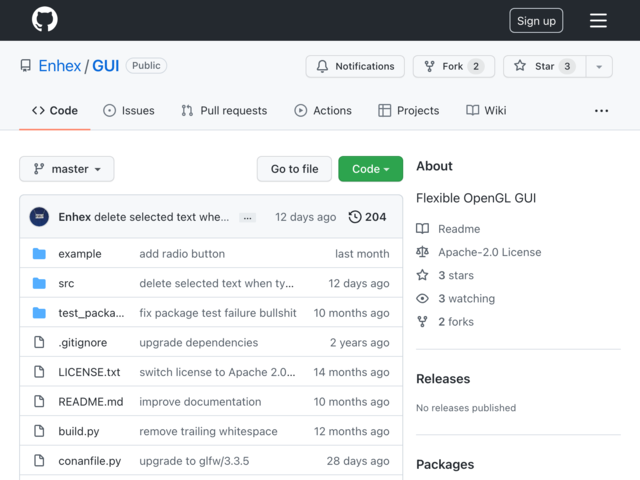The height and width of the screenshot is (480, 640).
Task: Open the green Code dropdown
Action: coord(370,169)
